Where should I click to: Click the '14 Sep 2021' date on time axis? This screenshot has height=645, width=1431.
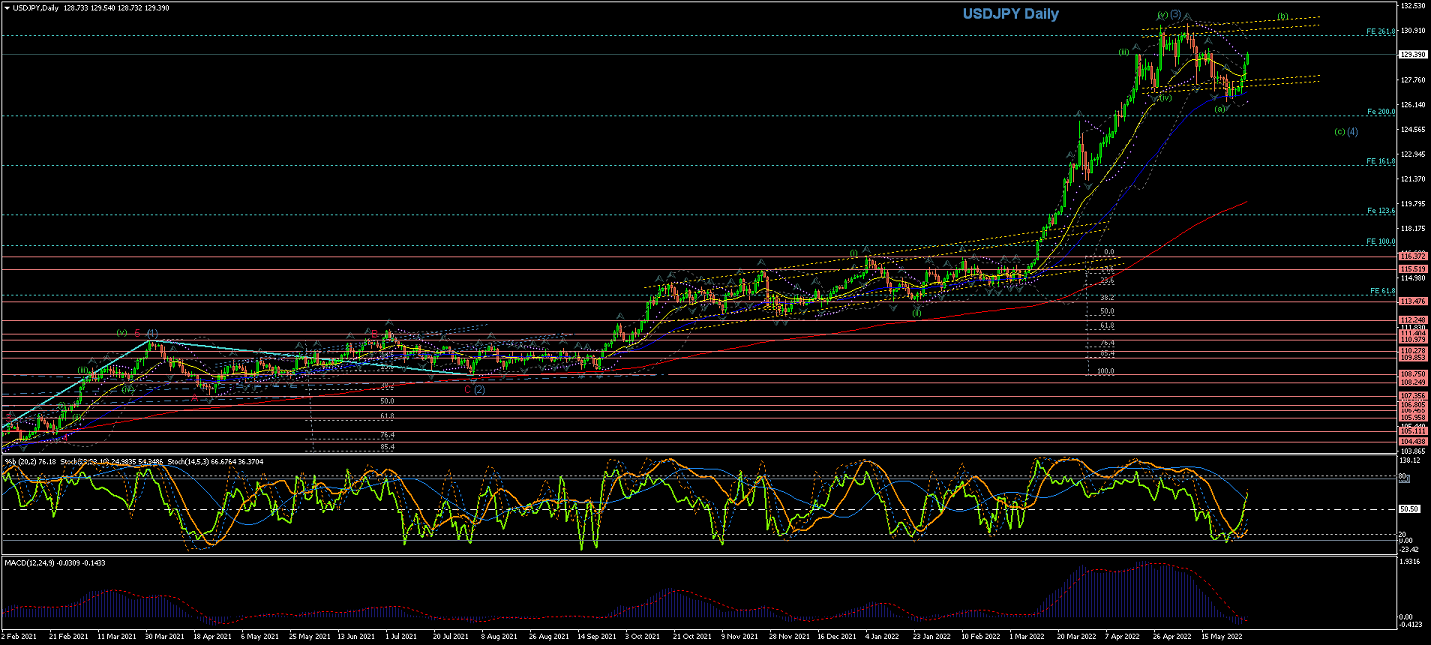pos(595,635)
